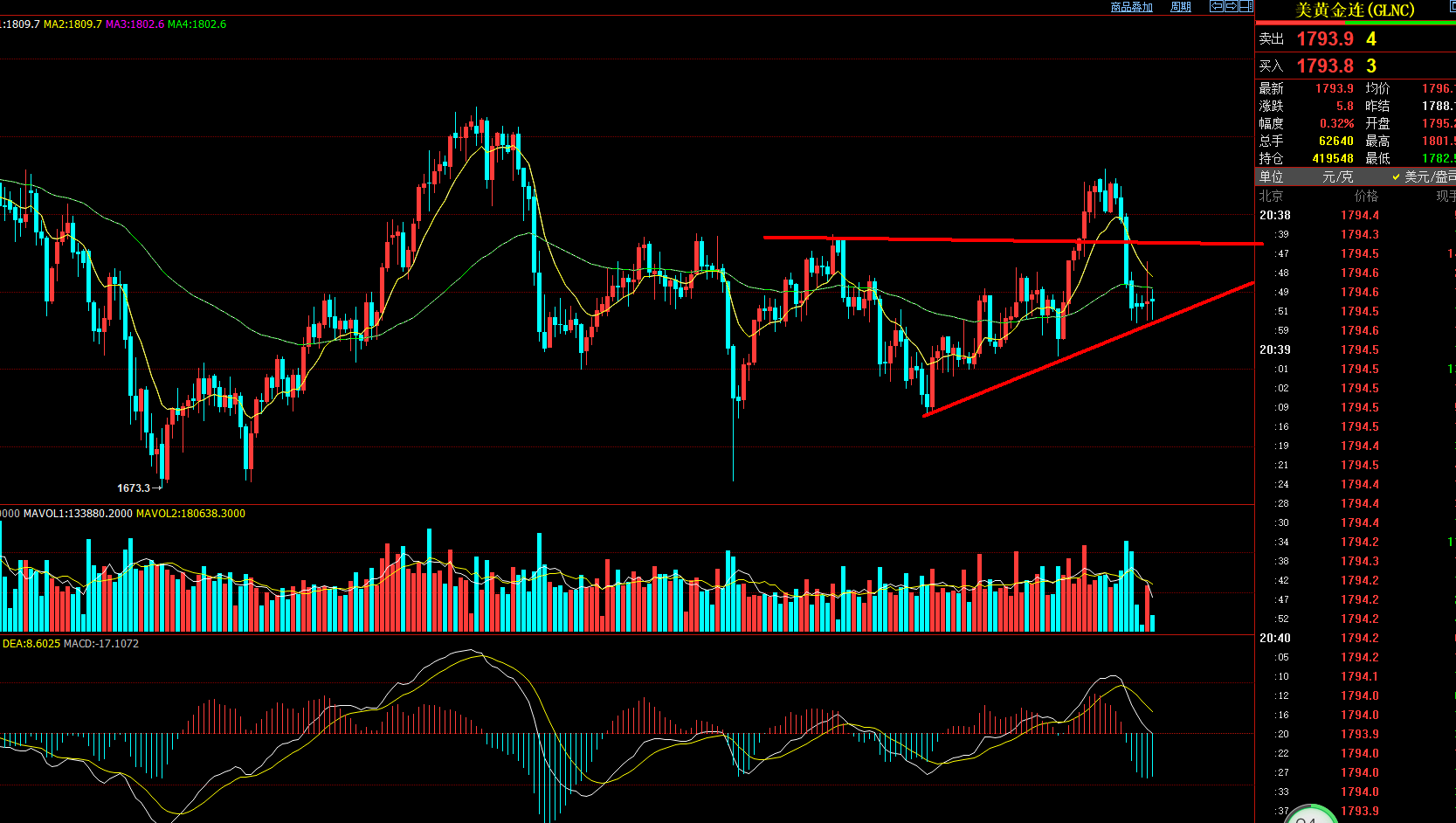Click the 价格 price column header
Viewport: 1456px width, 823px height.
[1366, 196]
